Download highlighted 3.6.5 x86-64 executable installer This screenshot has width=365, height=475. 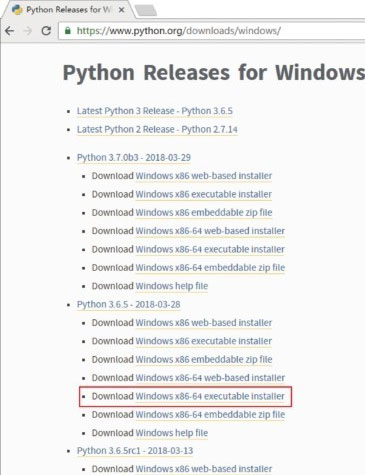pos(210,396)
